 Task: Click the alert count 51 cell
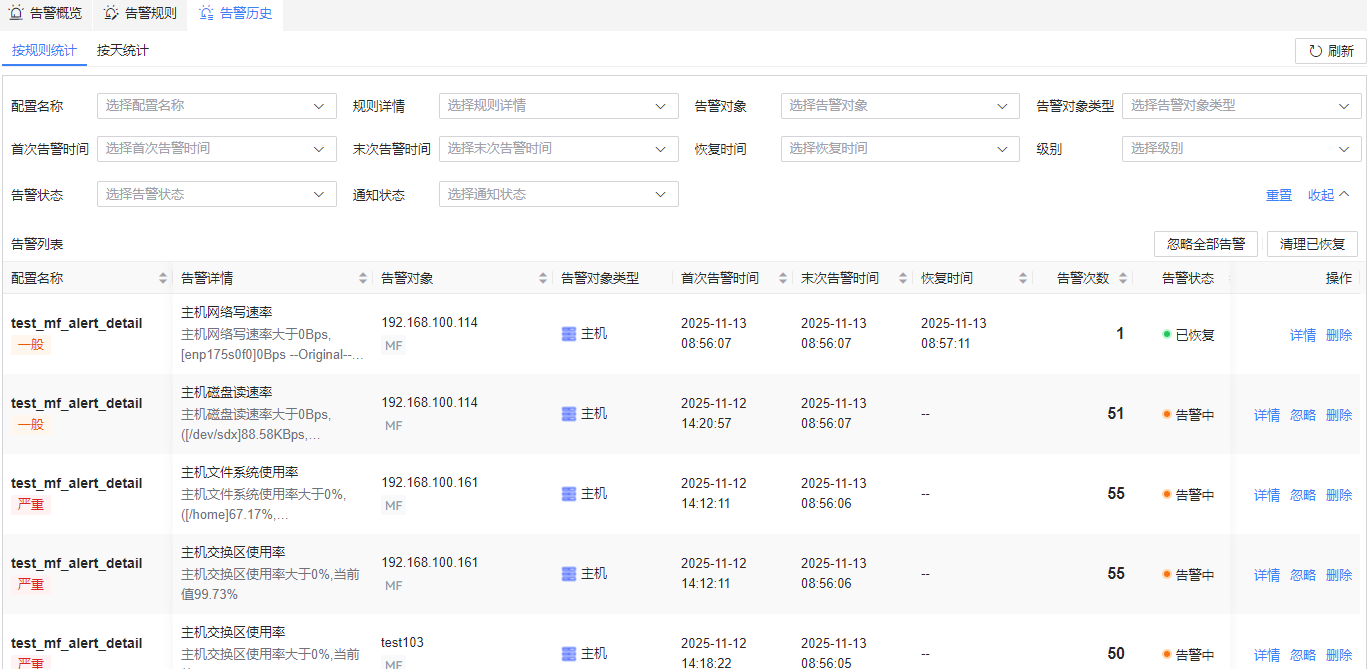tap(1116, 414)
